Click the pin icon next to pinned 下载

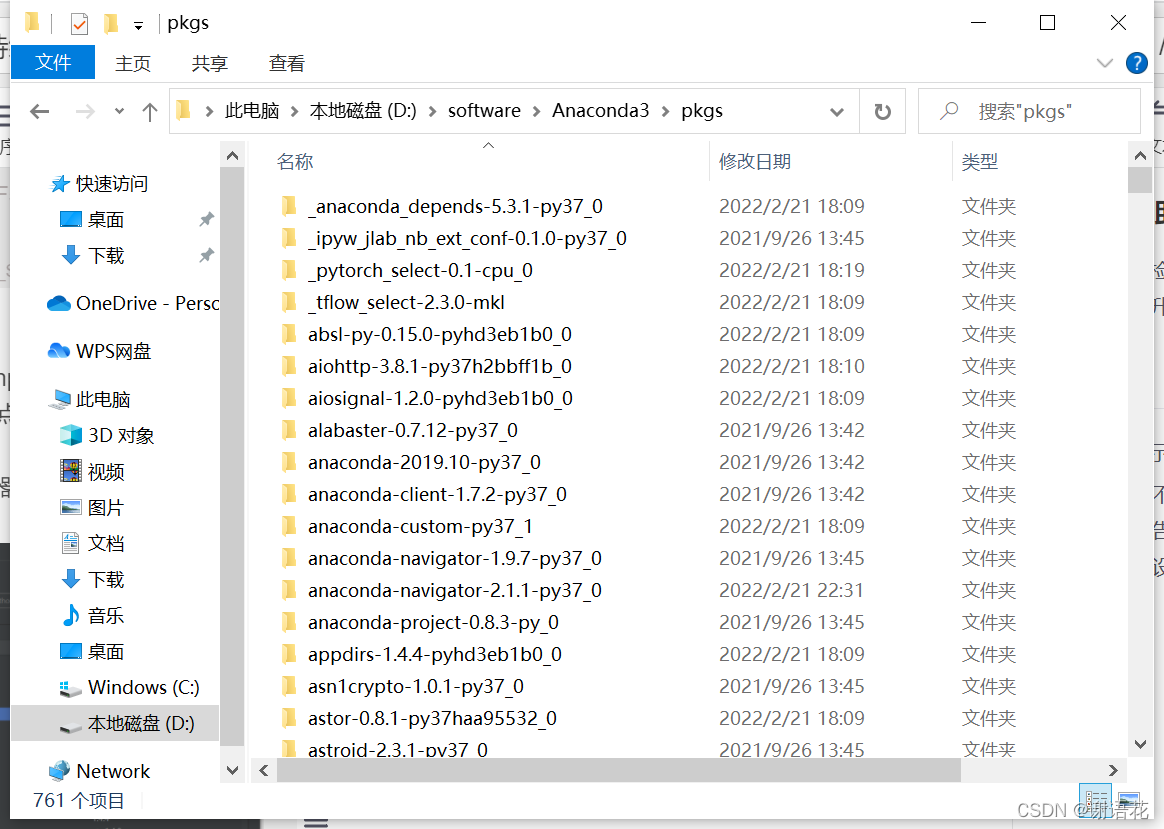point(206,255)
